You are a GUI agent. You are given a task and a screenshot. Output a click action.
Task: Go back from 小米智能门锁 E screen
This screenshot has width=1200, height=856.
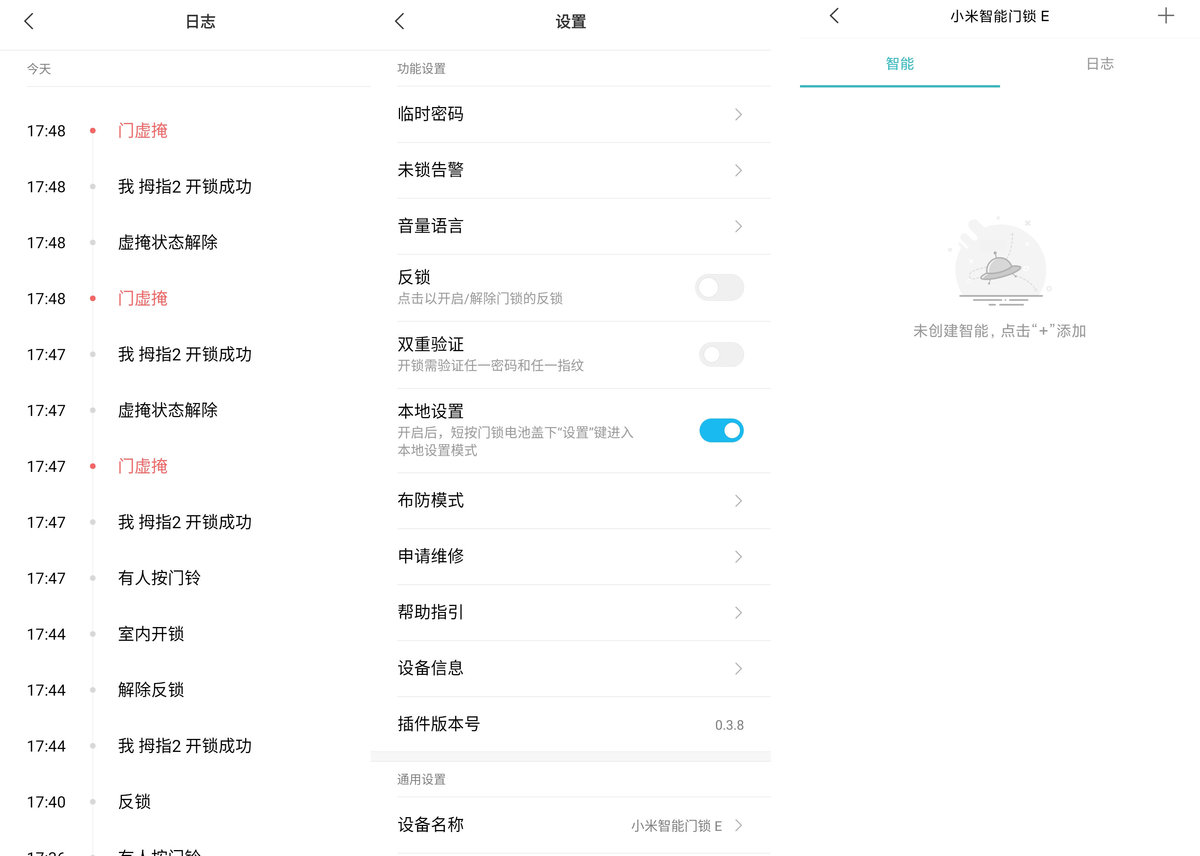[834, 16]
